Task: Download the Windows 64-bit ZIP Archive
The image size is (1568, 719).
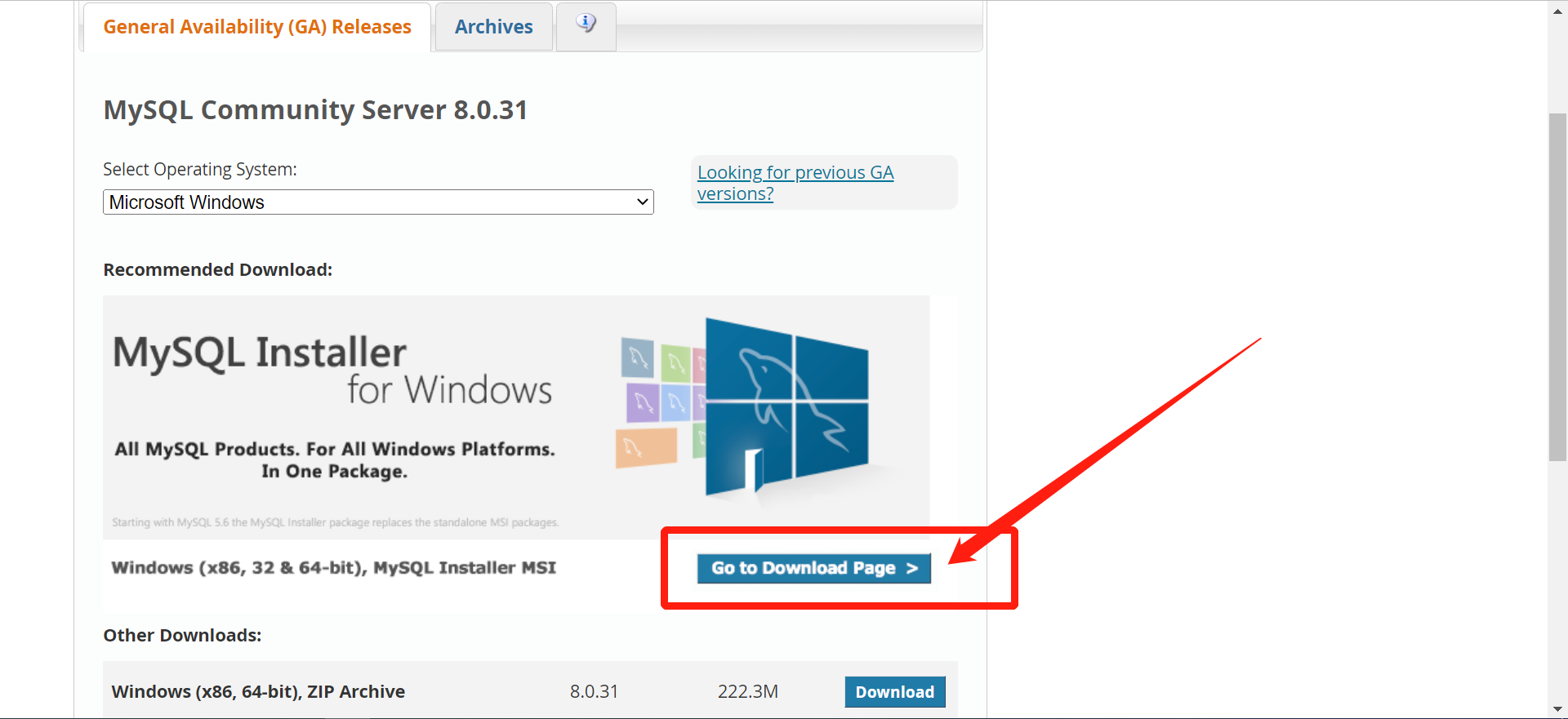Action: click(895, 692)
